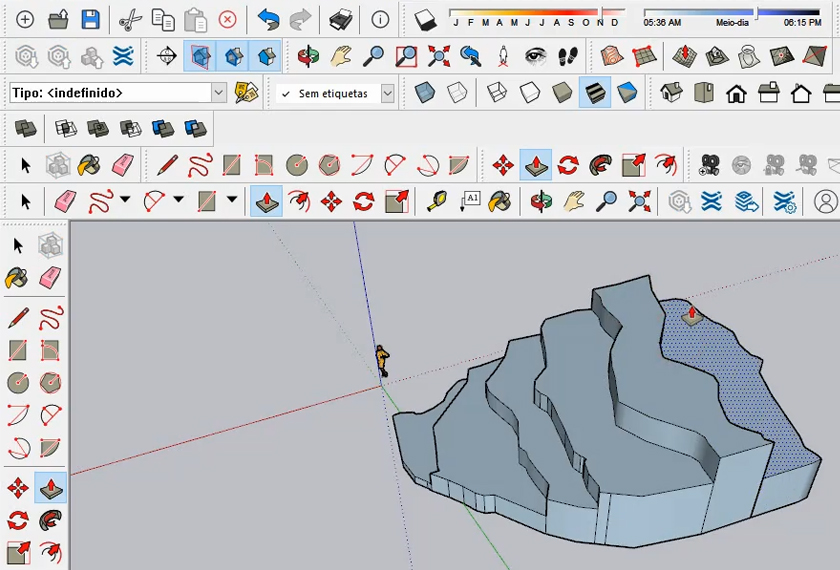Toggle the Monochrome face style
Image resolution: width=840 pixels, height=570 pixels.
click(x=627, y=93)
